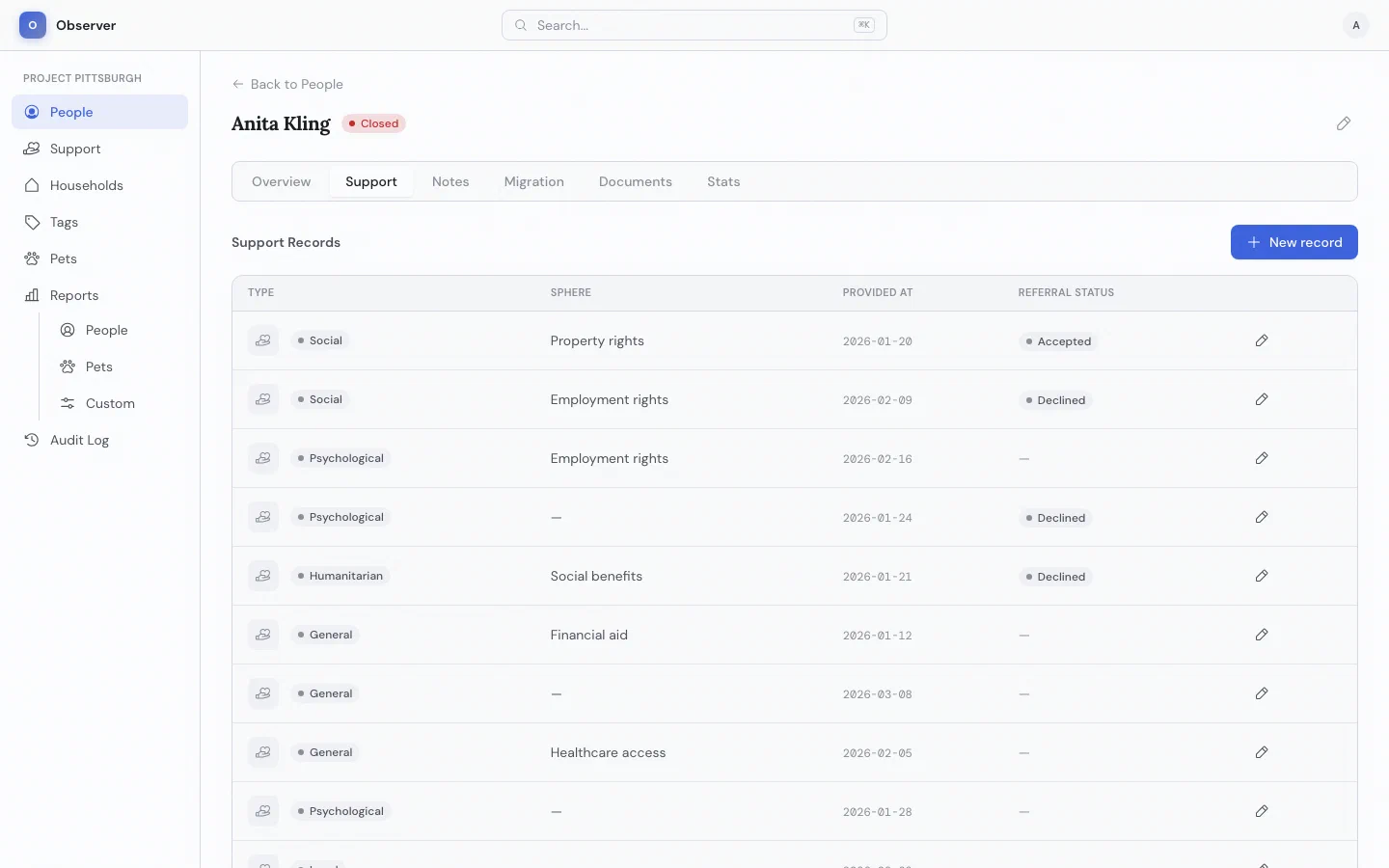Image resolution: width=1389 pixels, height=868 pixels.
Task: Edit the 2026-03-08 General record
Action: 1262,693
